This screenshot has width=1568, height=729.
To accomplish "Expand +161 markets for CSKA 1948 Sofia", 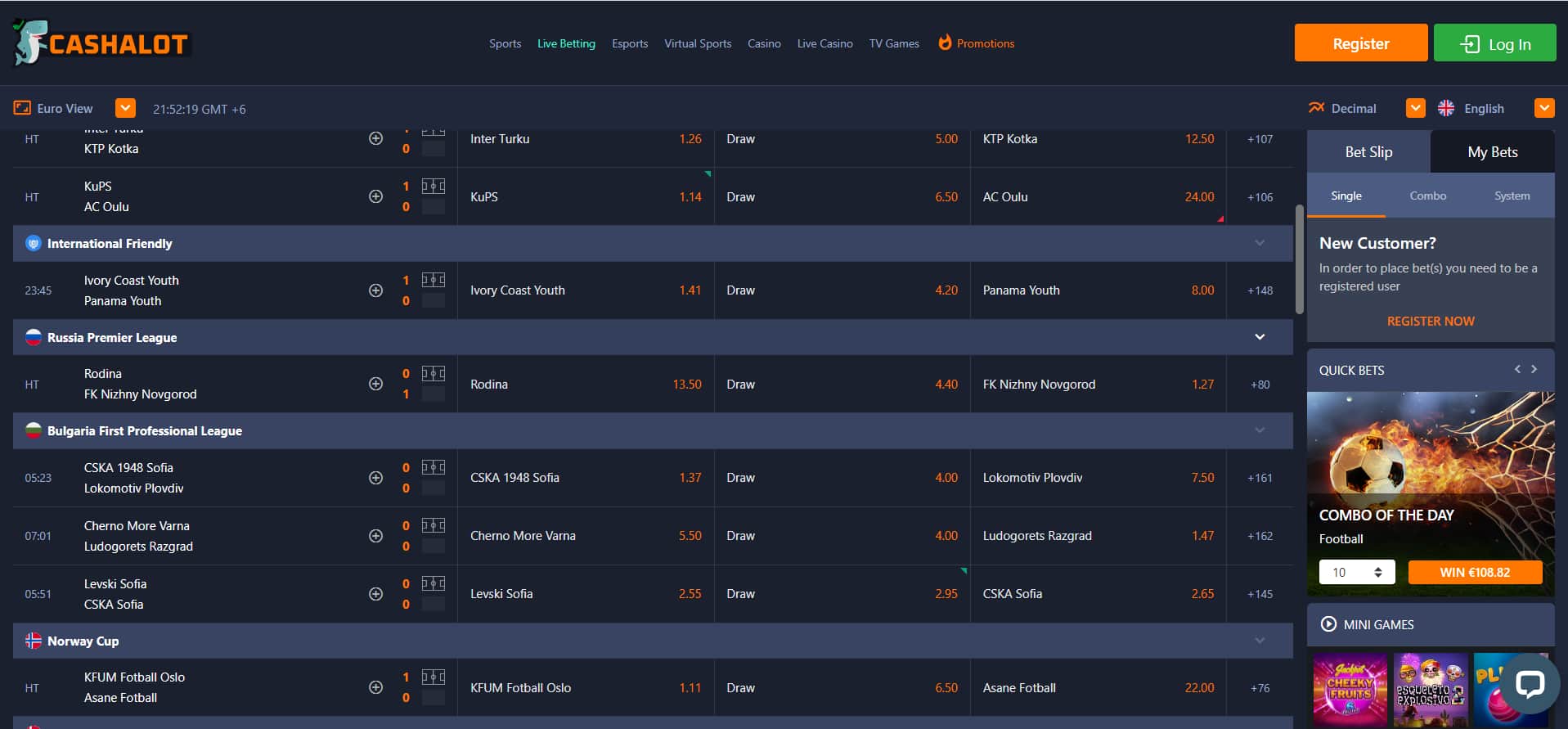I will (x=1260, y=478).
